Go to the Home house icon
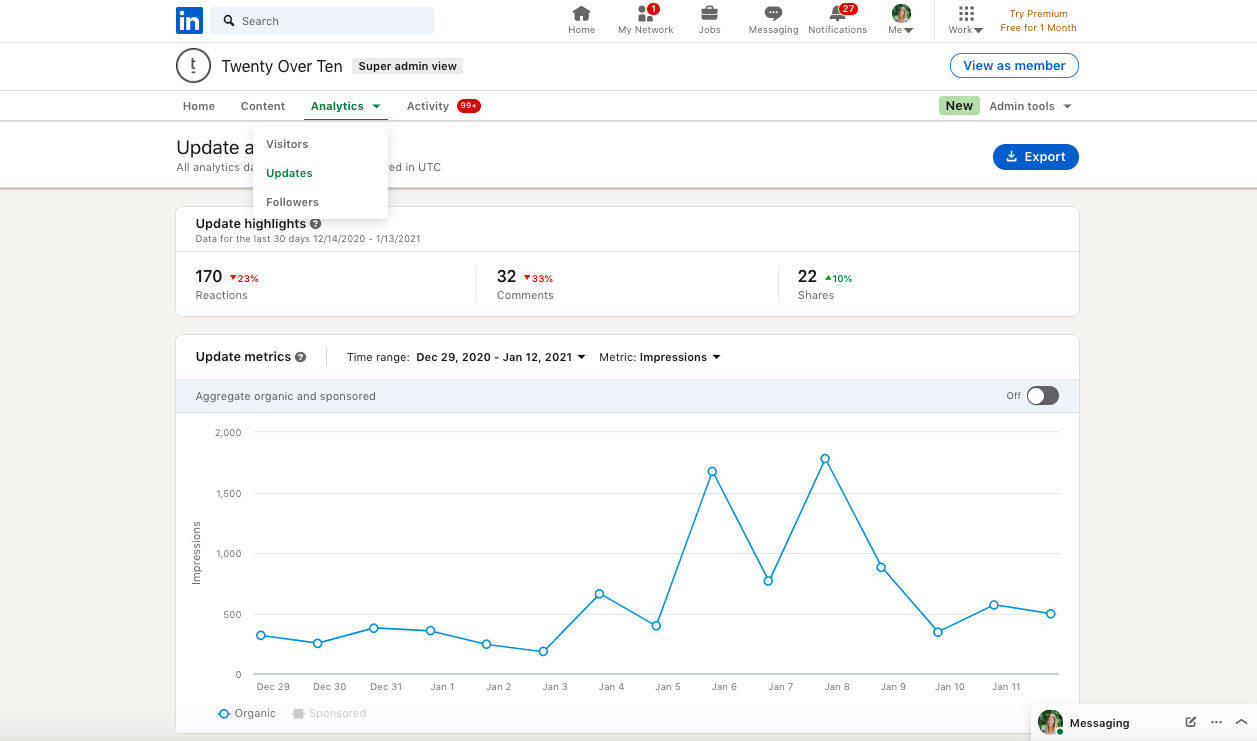 pos(581,14)
